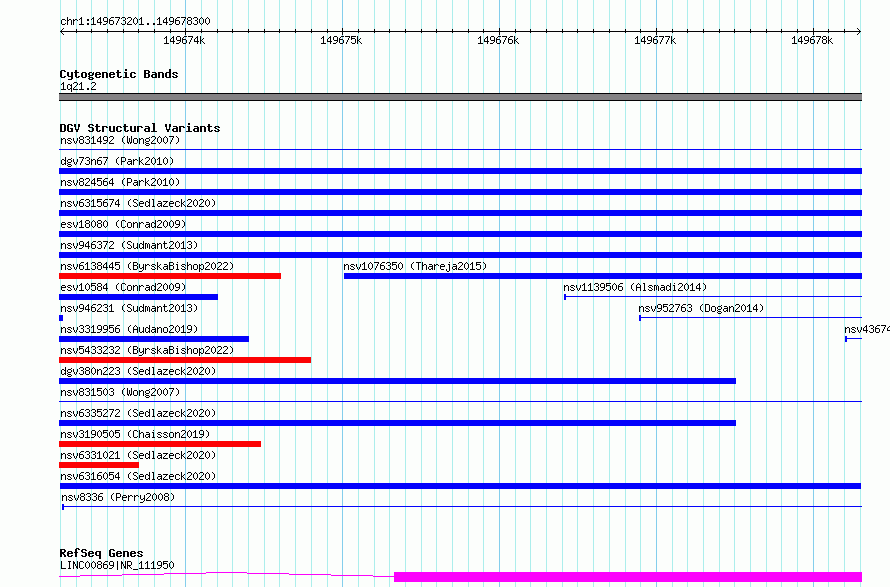The width and height of the screenshot is (890, 587).
Task: Open variant nsv831492 (Wong2007)
Action: pos(120,140)
